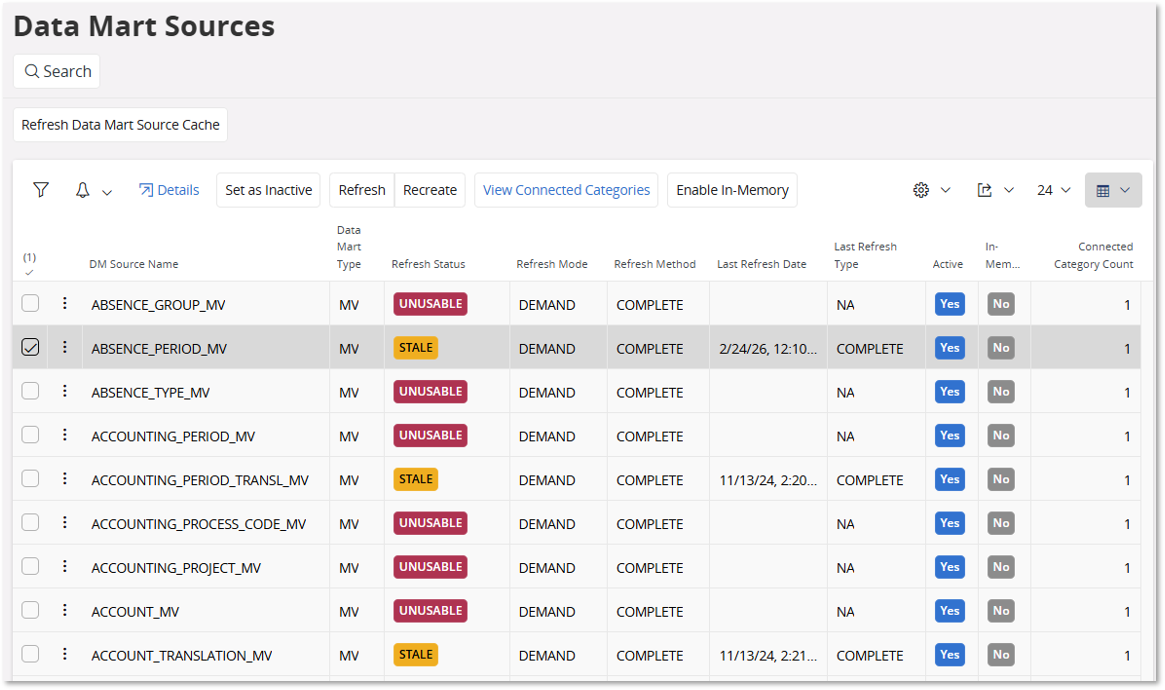Check the ACCOUNT_TRANSLATION_MV row checkbox
This screenshot has height=690, width=1165.
[30, 654]
